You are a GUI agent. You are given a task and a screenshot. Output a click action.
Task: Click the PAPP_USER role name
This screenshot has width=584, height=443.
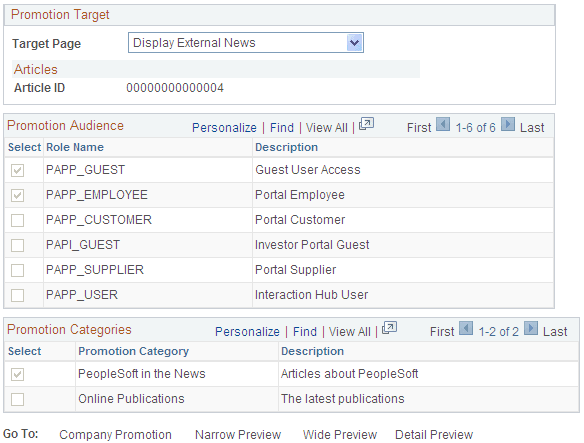click(82, 295)
